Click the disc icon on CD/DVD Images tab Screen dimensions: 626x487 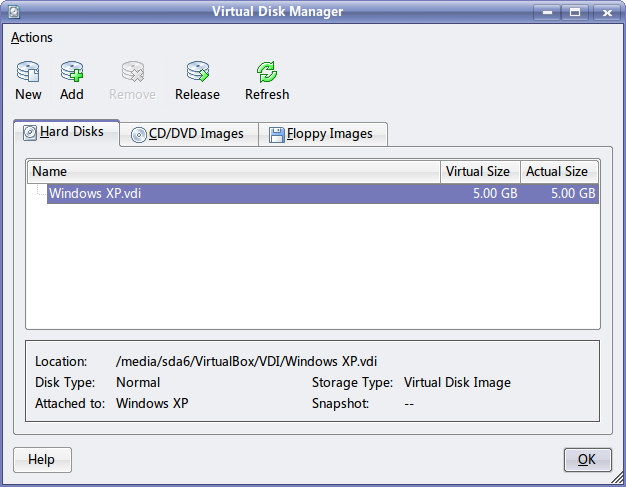tap(139, 135)
